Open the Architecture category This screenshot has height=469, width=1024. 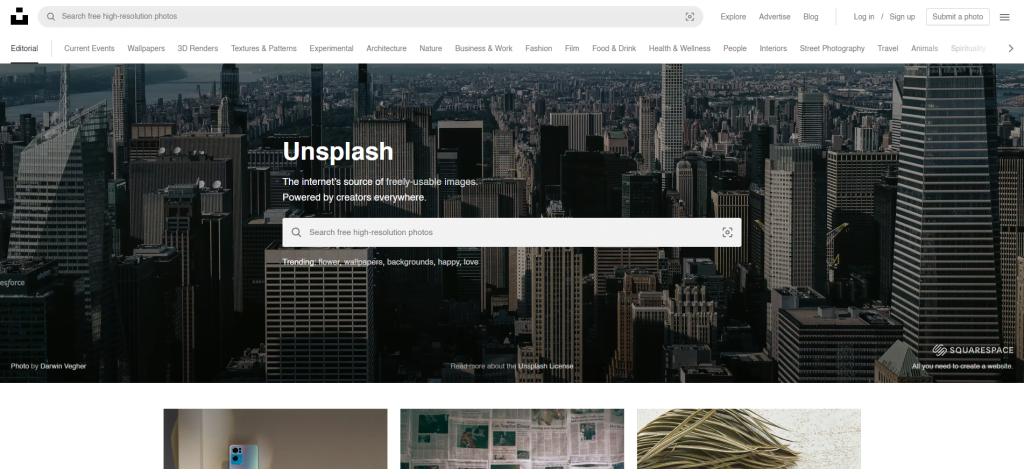pyautogui.click(x=386, y=48)
